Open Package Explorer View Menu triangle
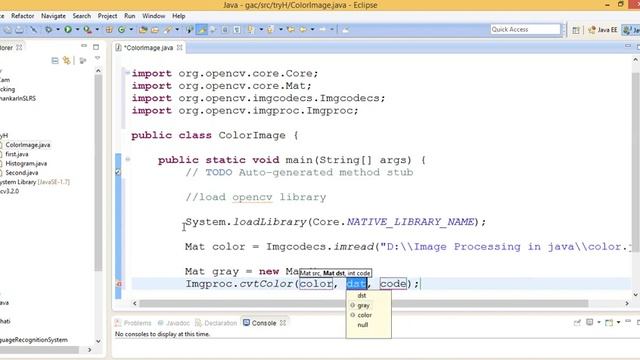Viewport: 640px width, 360px height. tap(97, 58)
